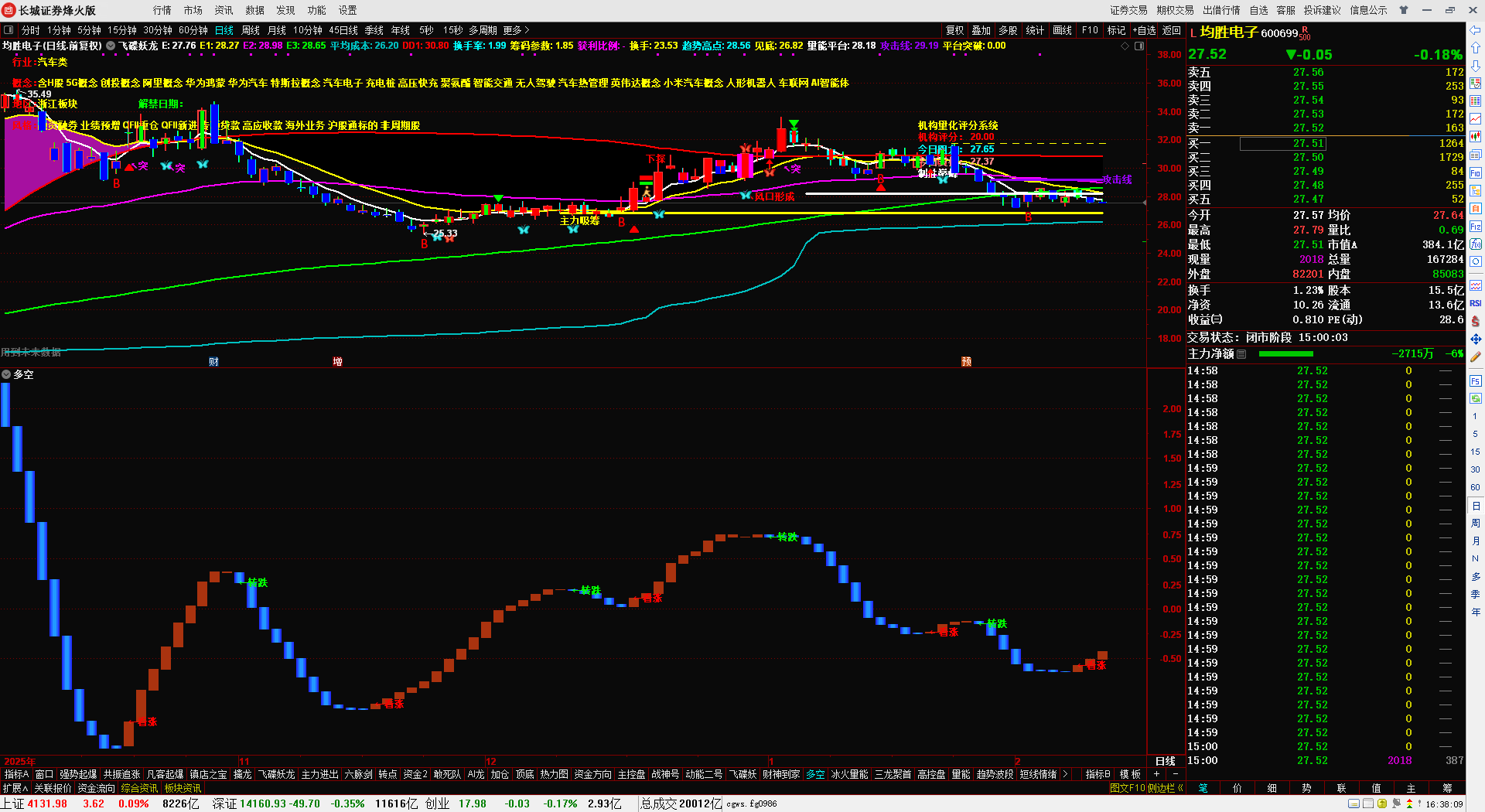Click the square panel icon at chart top-right
The width and height of the screenshot is (1485, 812).
(1138, 46)
